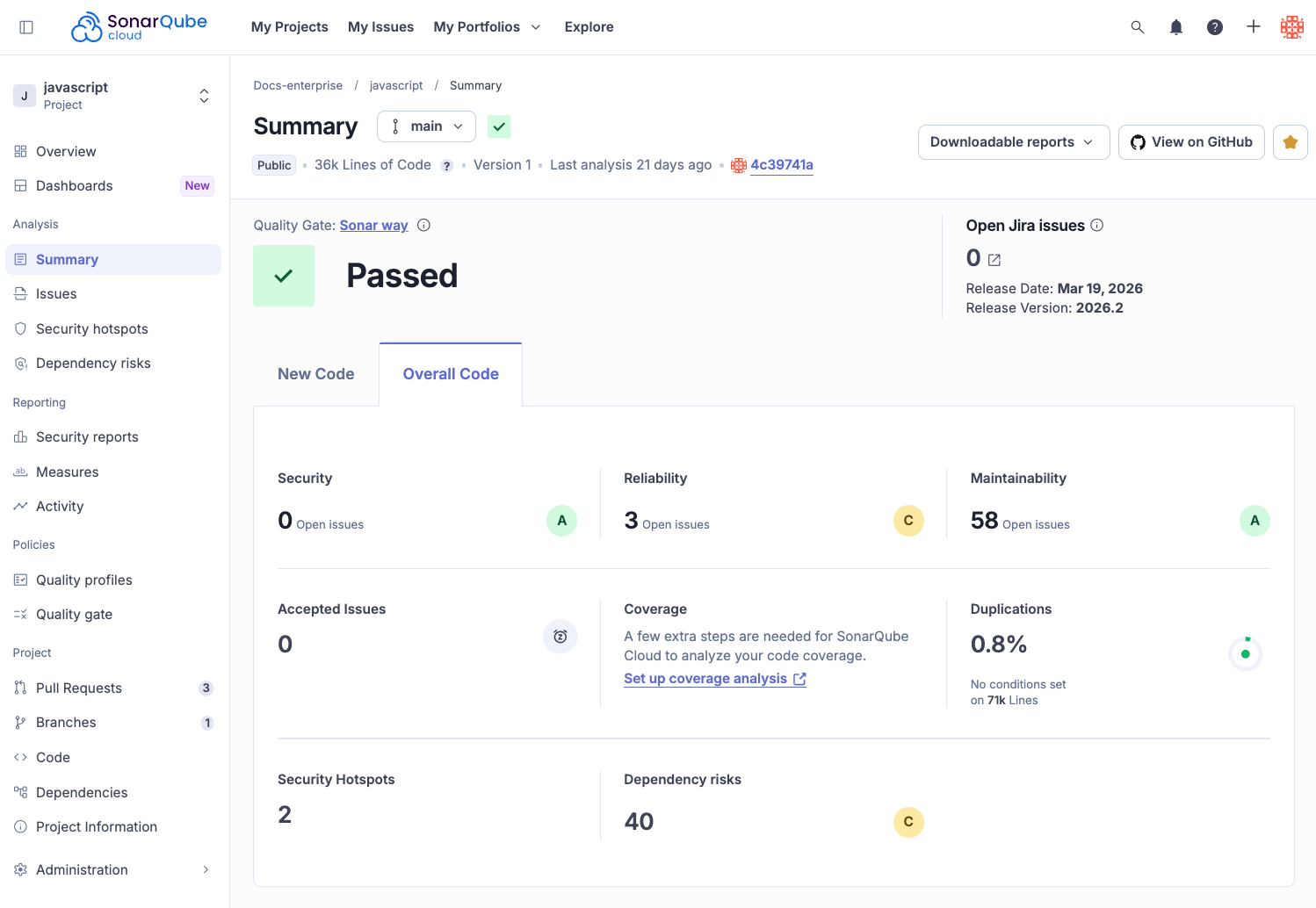Open search with the magnifier icon

[x=1138, y=27]
